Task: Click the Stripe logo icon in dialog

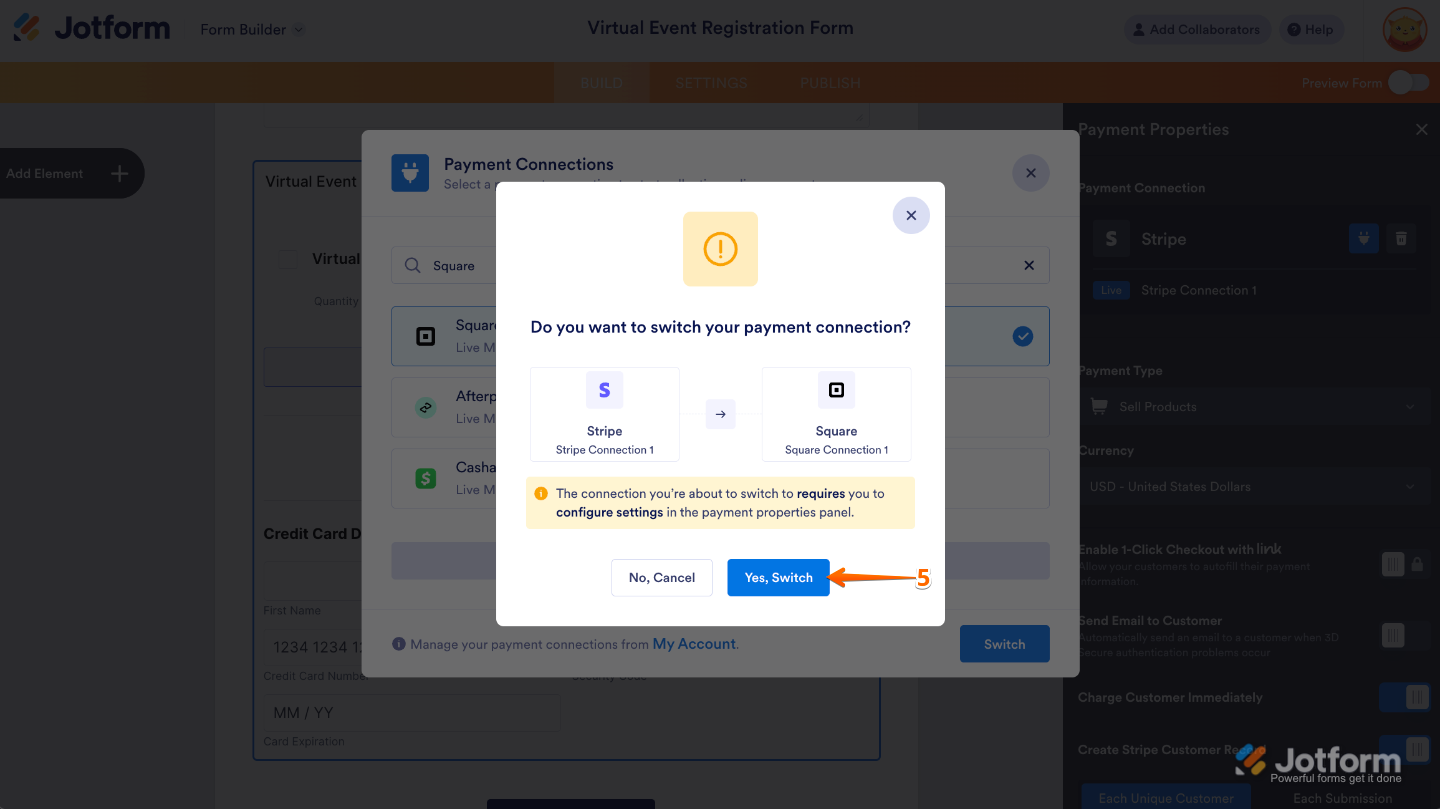Action: (x=604, y=390)
